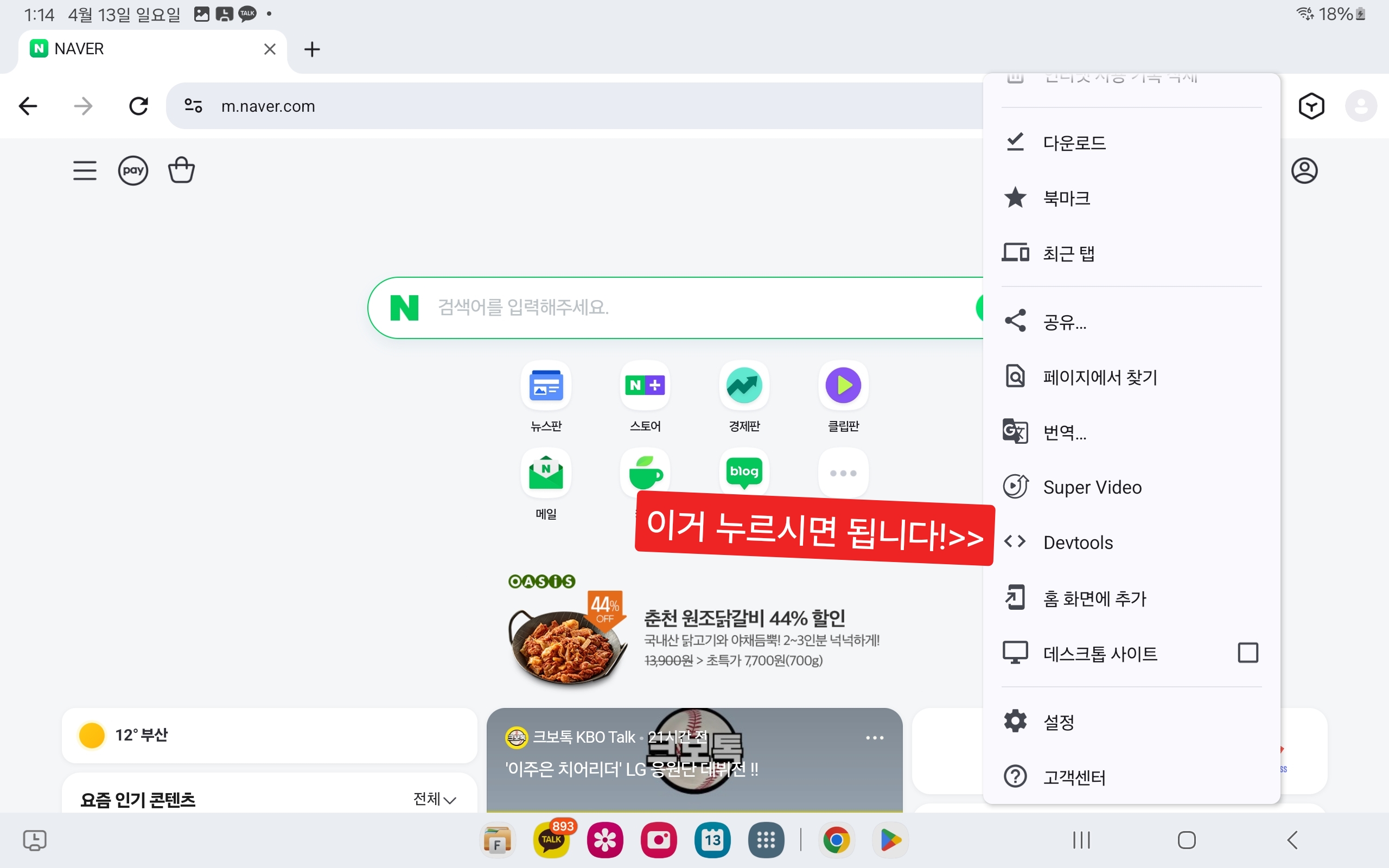The image size is (1389, 868).
Task: Expand the 전체 dropdown in popular contents
Action: [435, 799]
